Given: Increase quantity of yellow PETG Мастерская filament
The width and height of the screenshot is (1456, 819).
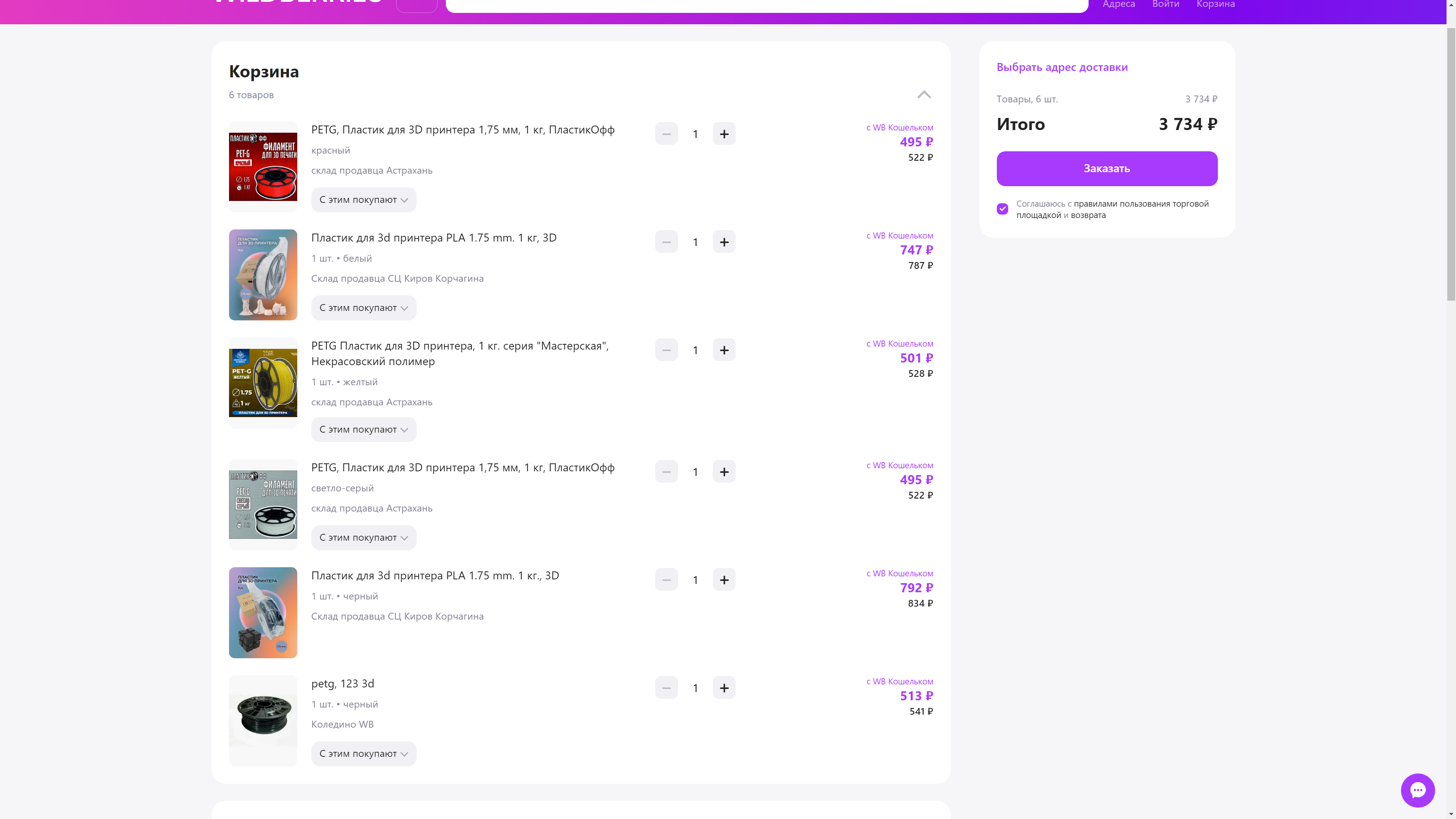Looking at the screenshot, I should point(723,350).
